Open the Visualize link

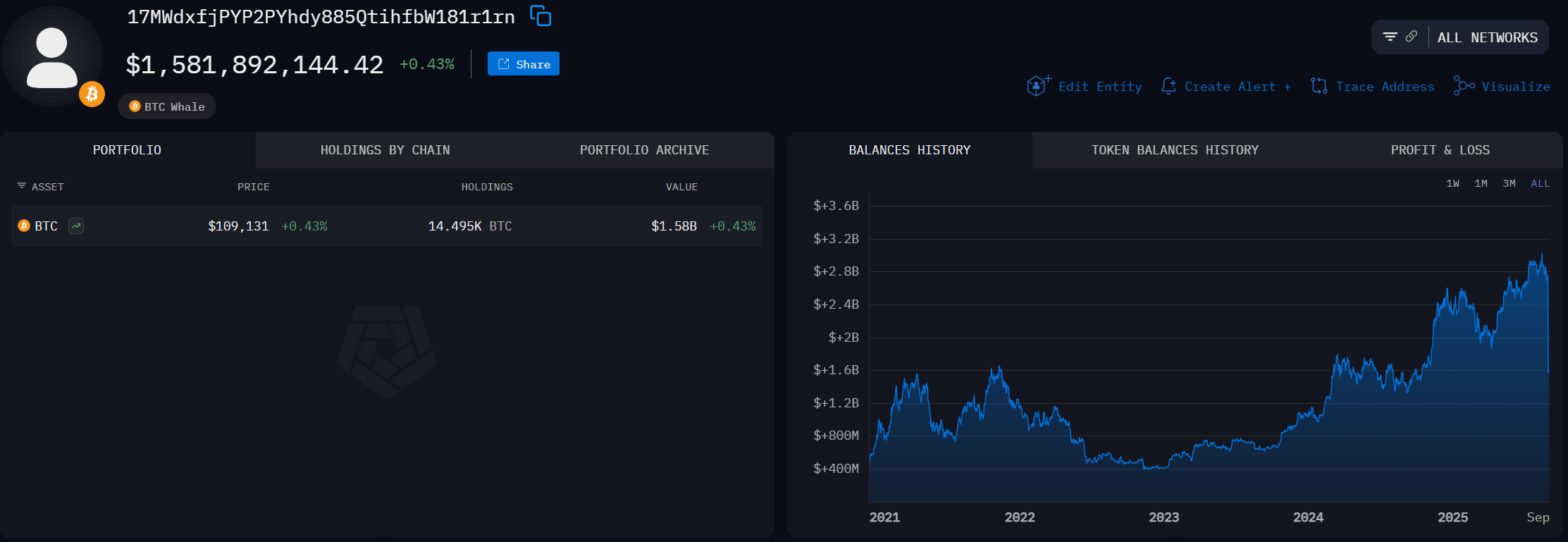coord(1516,87)
